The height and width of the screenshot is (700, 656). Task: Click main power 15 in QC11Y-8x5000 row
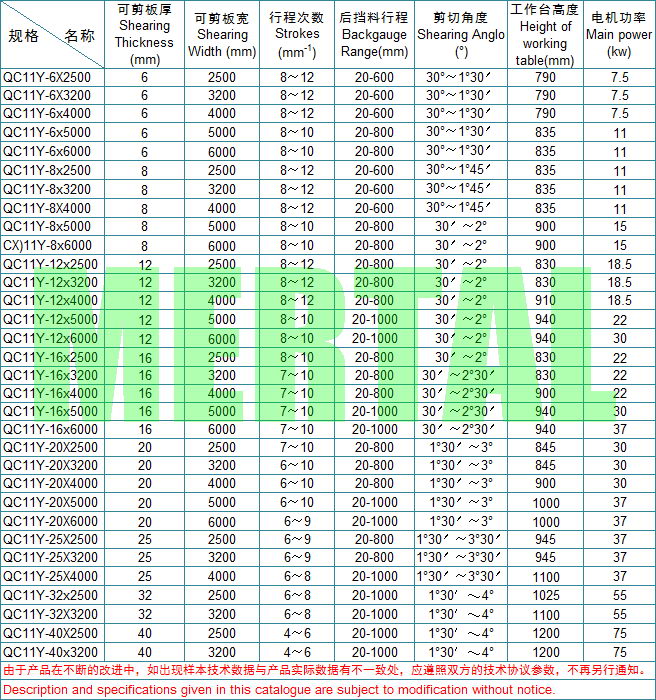(619, 226)
